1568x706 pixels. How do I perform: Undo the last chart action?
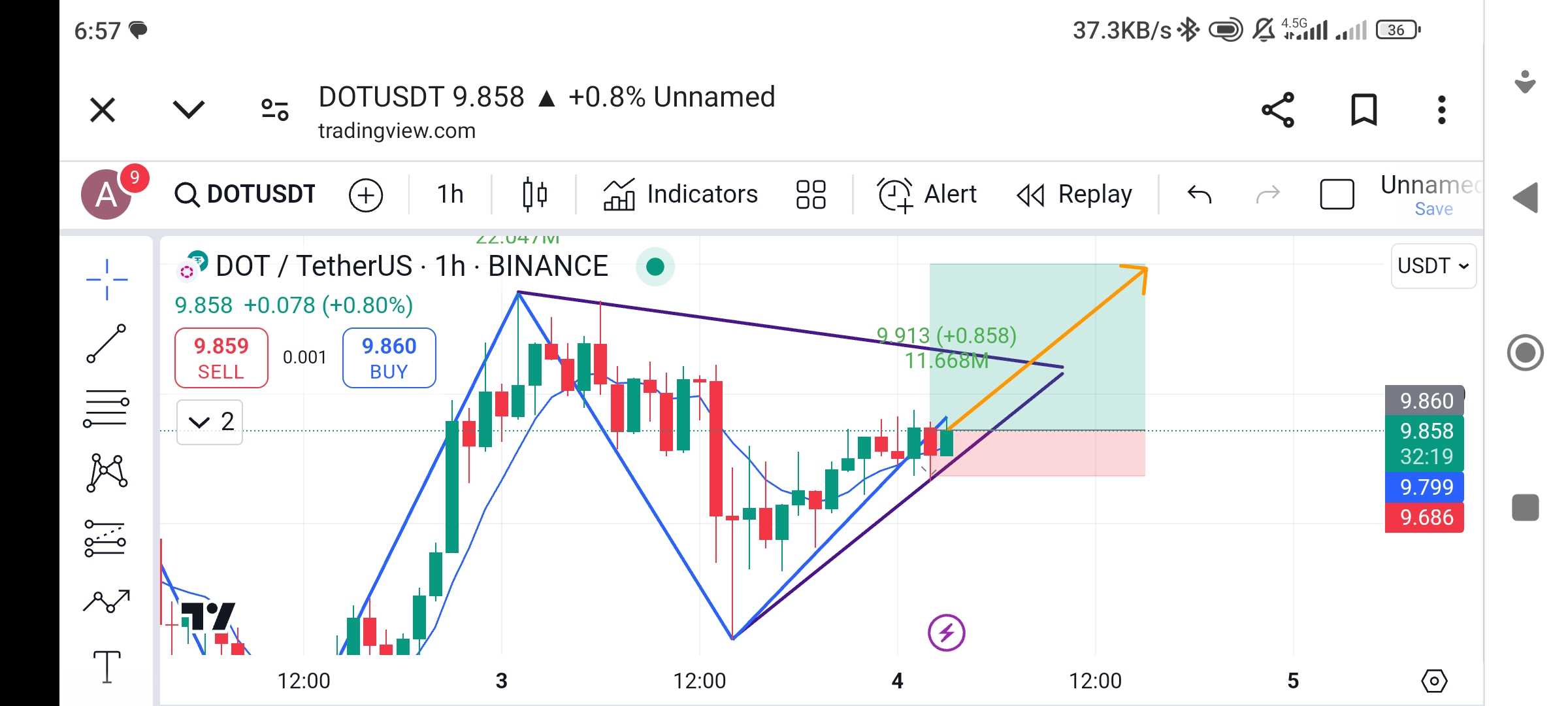pos(1200,194)
